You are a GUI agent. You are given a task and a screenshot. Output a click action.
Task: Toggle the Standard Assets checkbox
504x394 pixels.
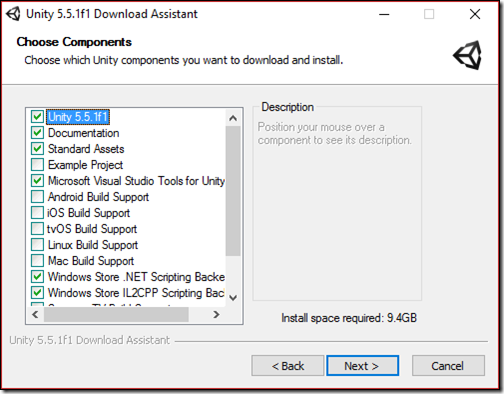click(37, 149)
